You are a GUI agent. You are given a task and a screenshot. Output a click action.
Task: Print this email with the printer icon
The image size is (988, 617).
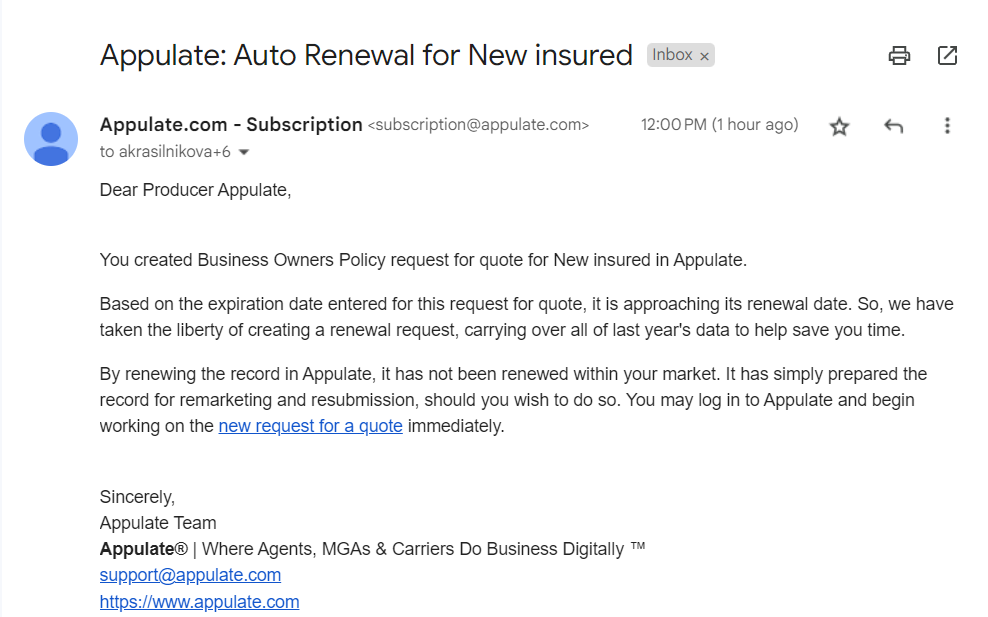coord(899,56)
